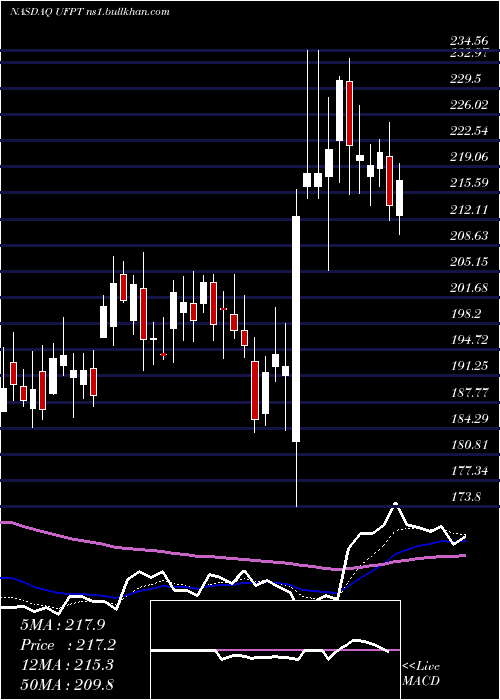Click the 226.02 price level label
The width and height of the screenshot is (500, 700).
pos(470,104)
